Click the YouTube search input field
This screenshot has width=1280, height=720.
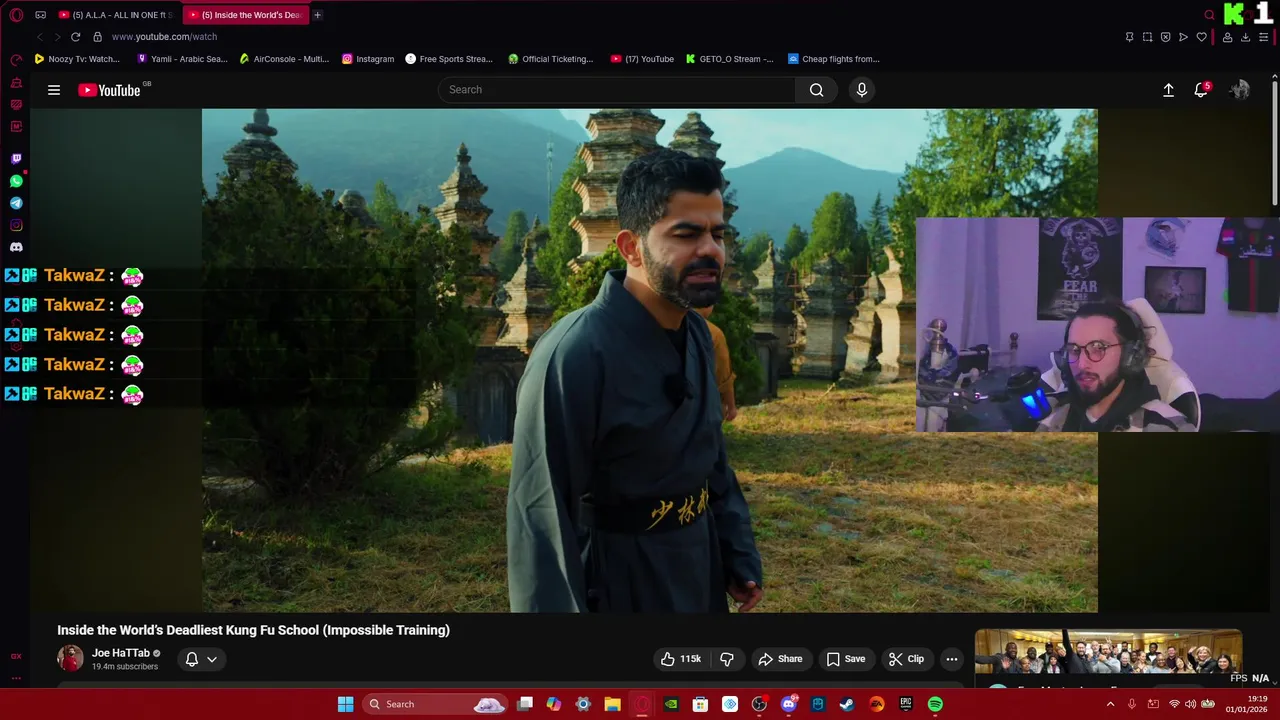617,90
